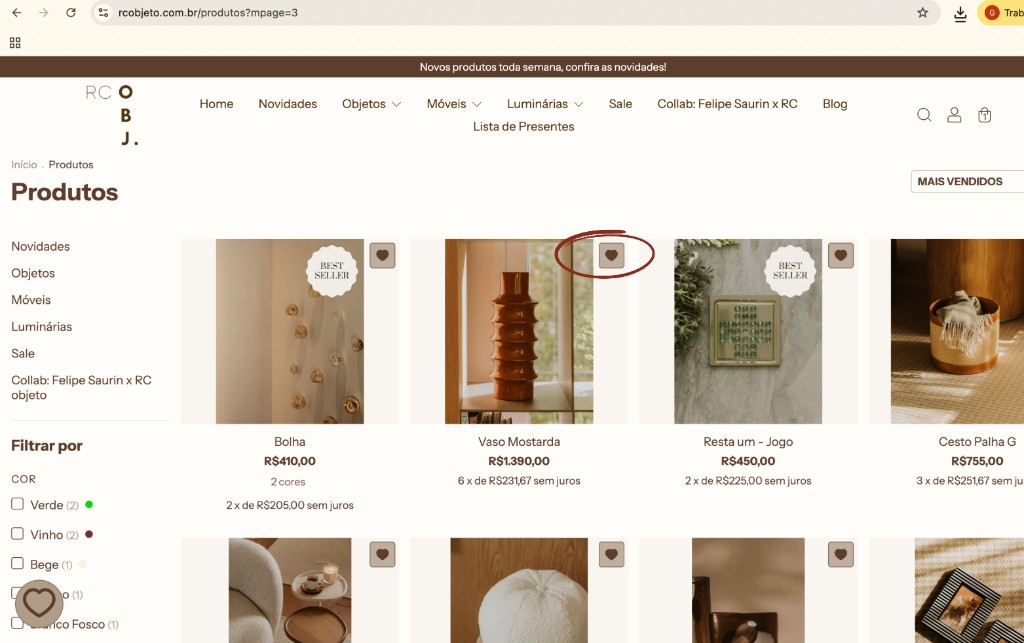Image resolution: width=1024 pixels, height=643 pixels.
Task: Open Lista de Presentes link
Action: click(524, 127)
